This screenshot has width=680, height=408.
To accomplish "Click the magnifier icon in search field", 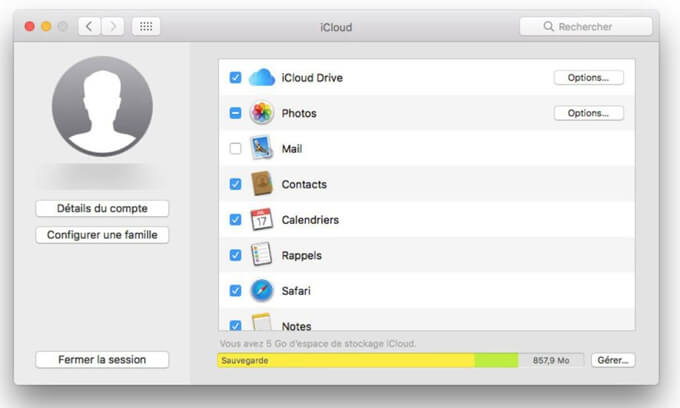I will pos(549,26).
